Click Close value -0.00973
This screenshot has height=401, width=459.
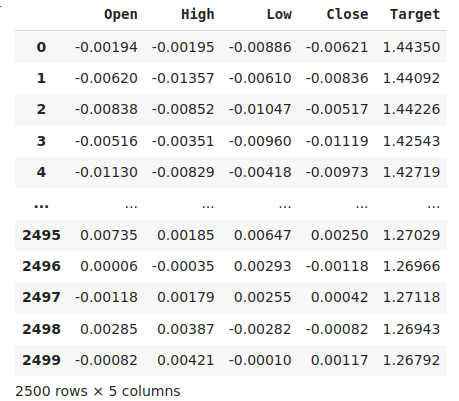(x=337, y=172)
